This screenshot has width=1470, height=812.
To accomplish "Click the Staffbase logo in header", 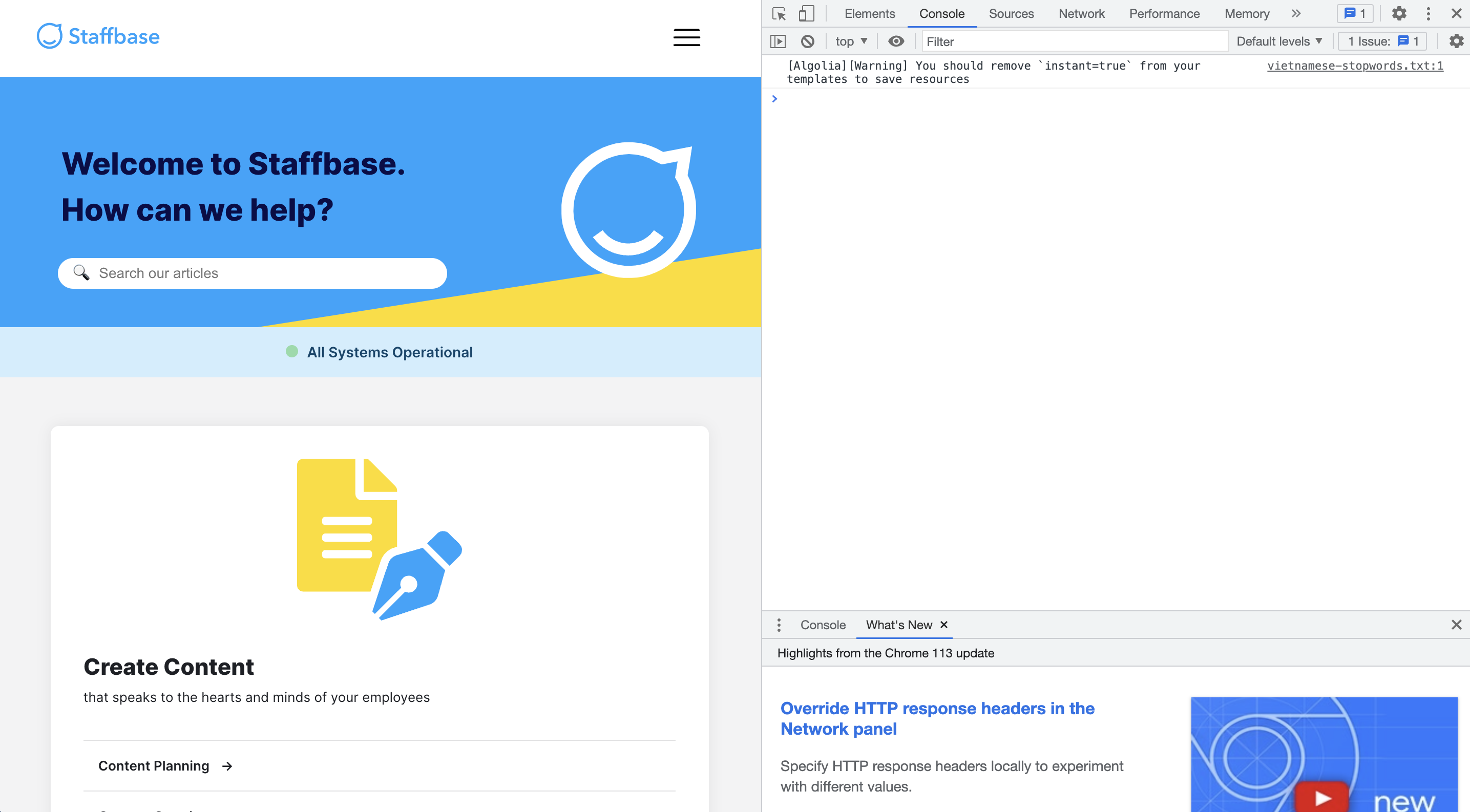I will (x=98, y=36).
